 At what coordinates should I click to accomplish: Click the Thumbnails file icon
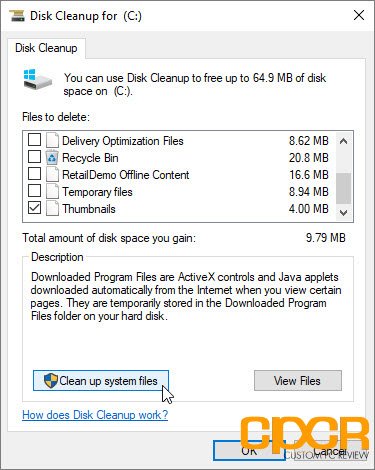[x=52, y=209]
